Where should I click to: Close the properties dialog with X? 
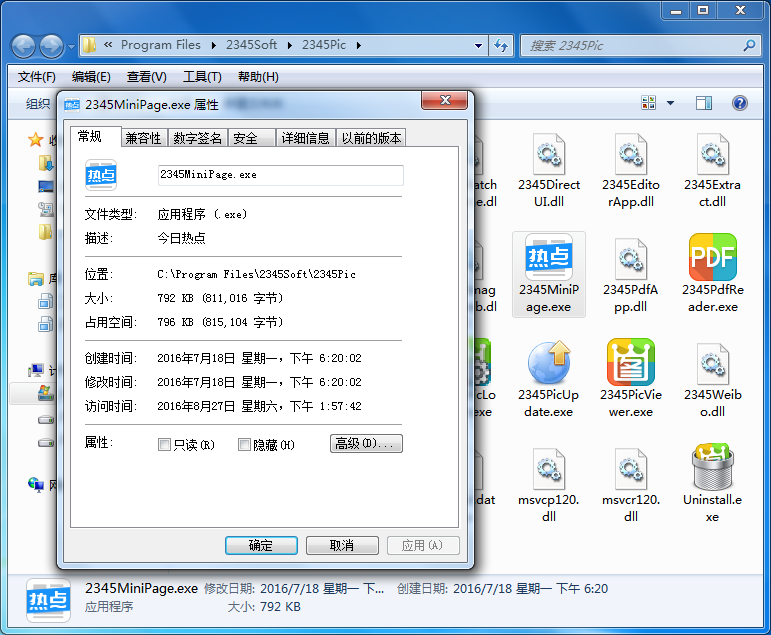[x=445, y=100]
